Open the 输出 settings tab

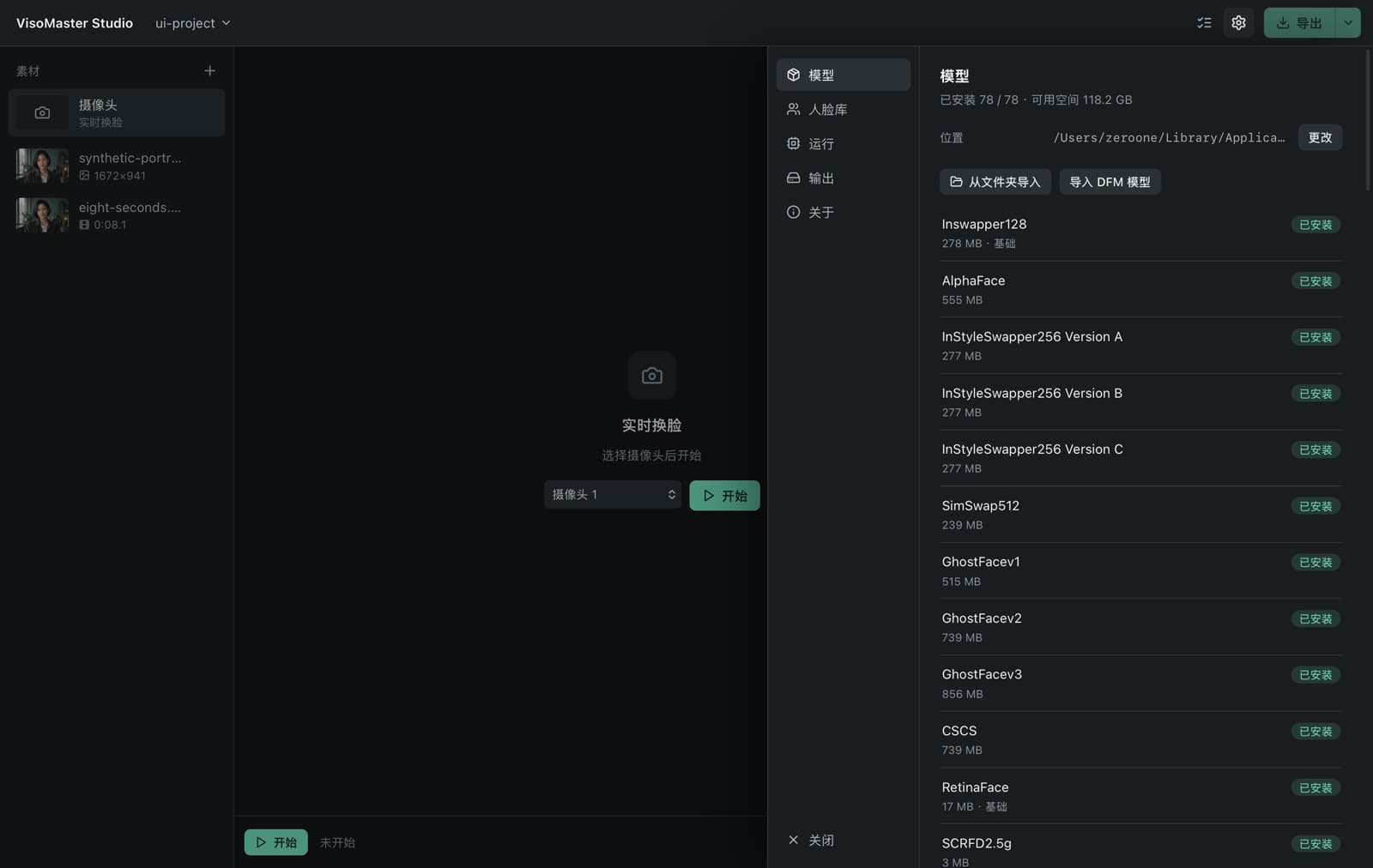coord(844,178)
